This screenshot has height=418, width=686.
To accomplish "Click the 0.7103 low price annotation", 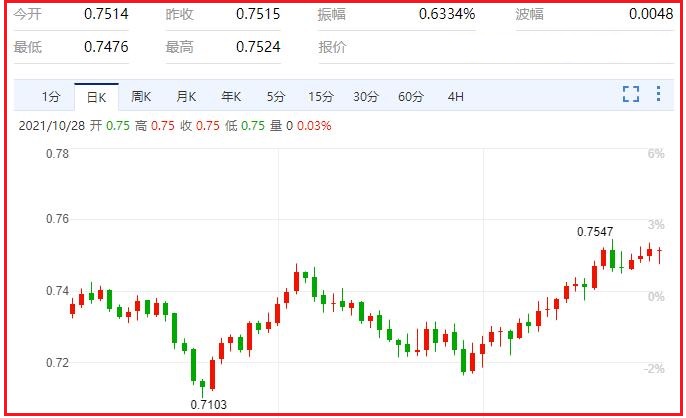I will 209,404.
